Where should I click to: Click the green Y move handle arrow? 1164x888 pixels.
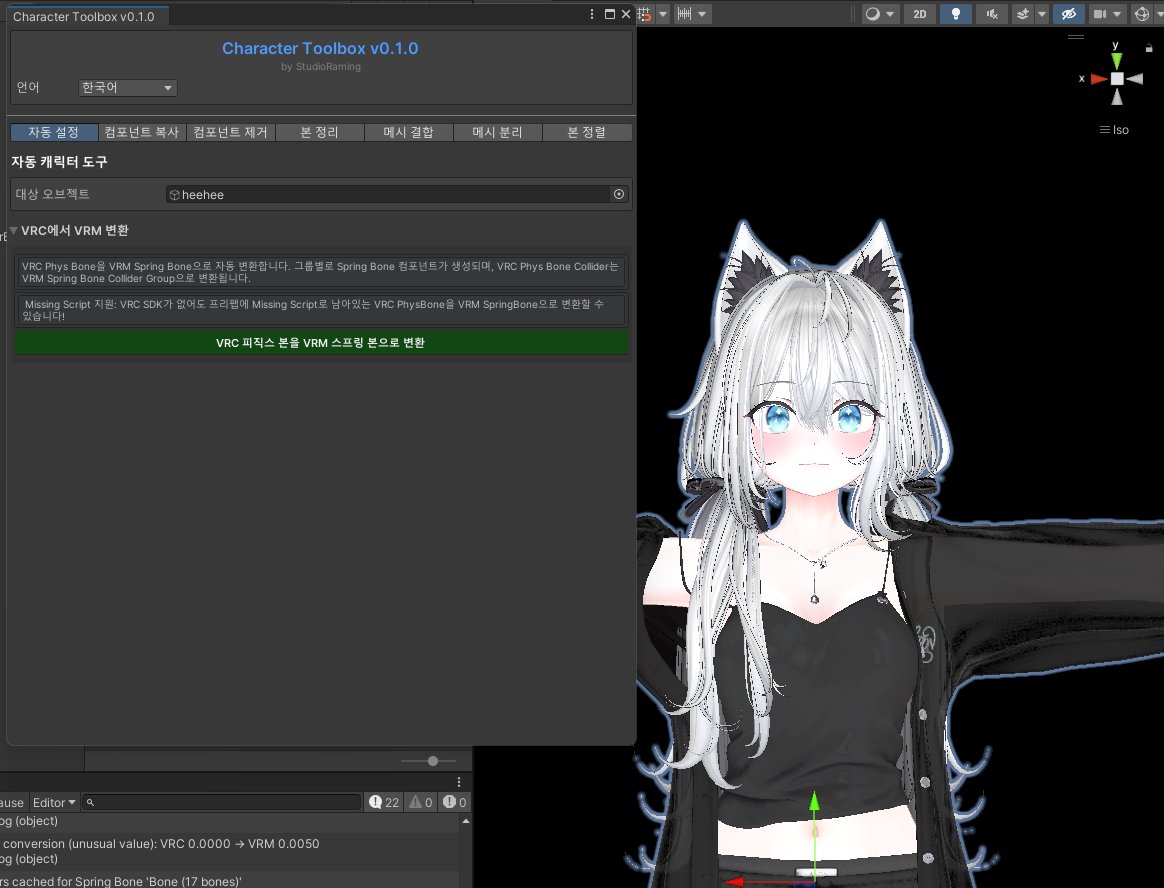(x=814, y=802)
